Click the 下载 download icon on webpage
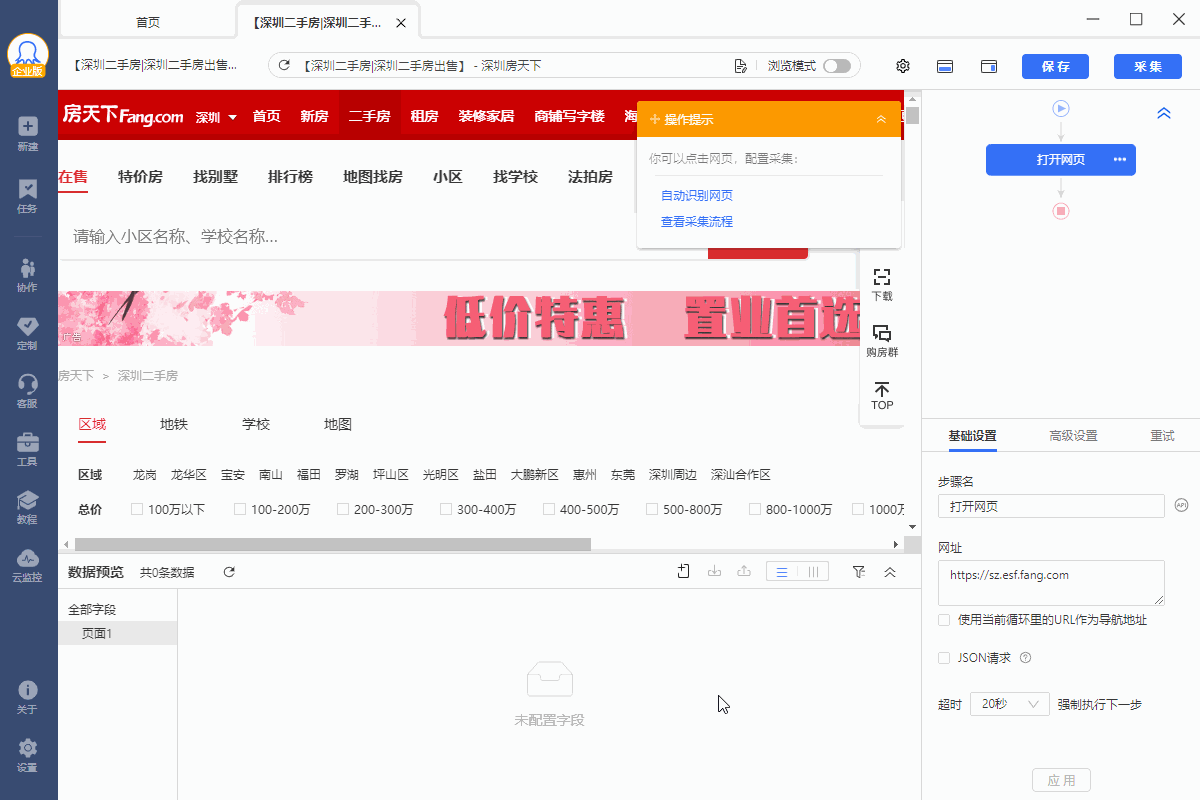 [882, 284]
